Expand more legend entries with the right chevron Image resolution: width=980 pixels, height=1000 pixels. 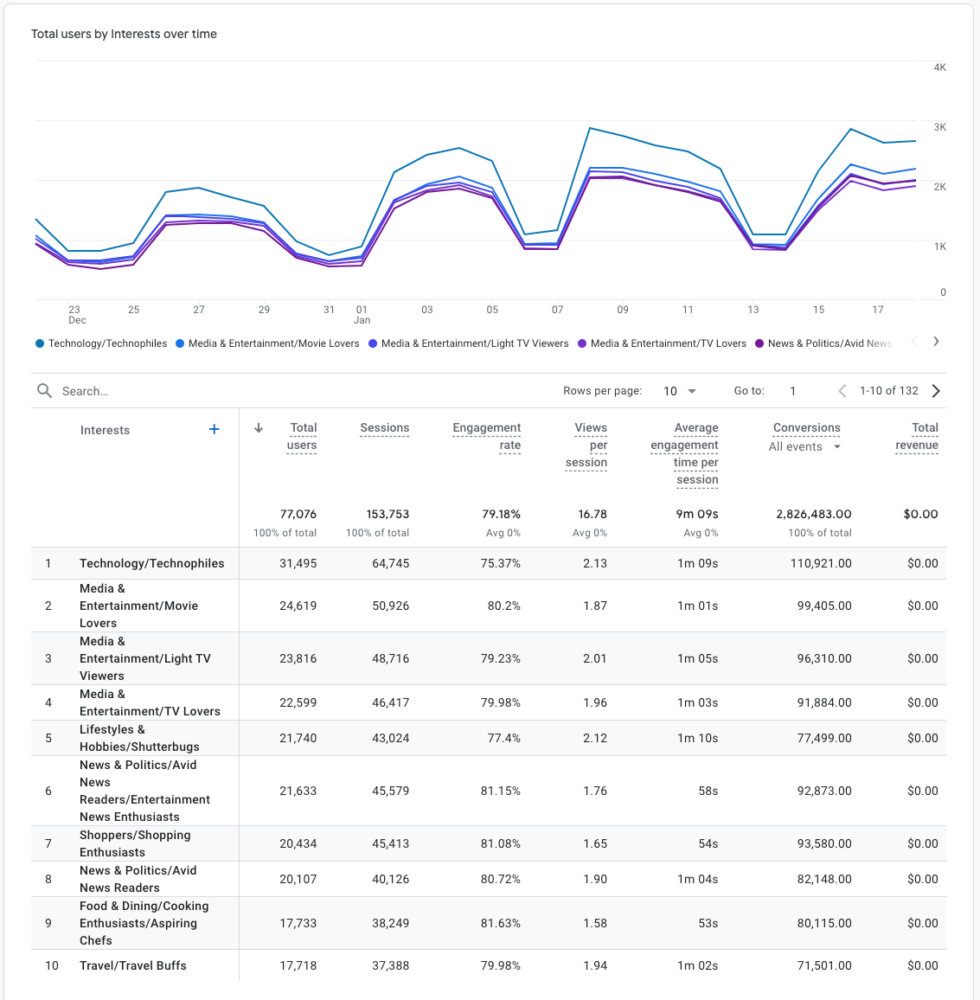936,341
